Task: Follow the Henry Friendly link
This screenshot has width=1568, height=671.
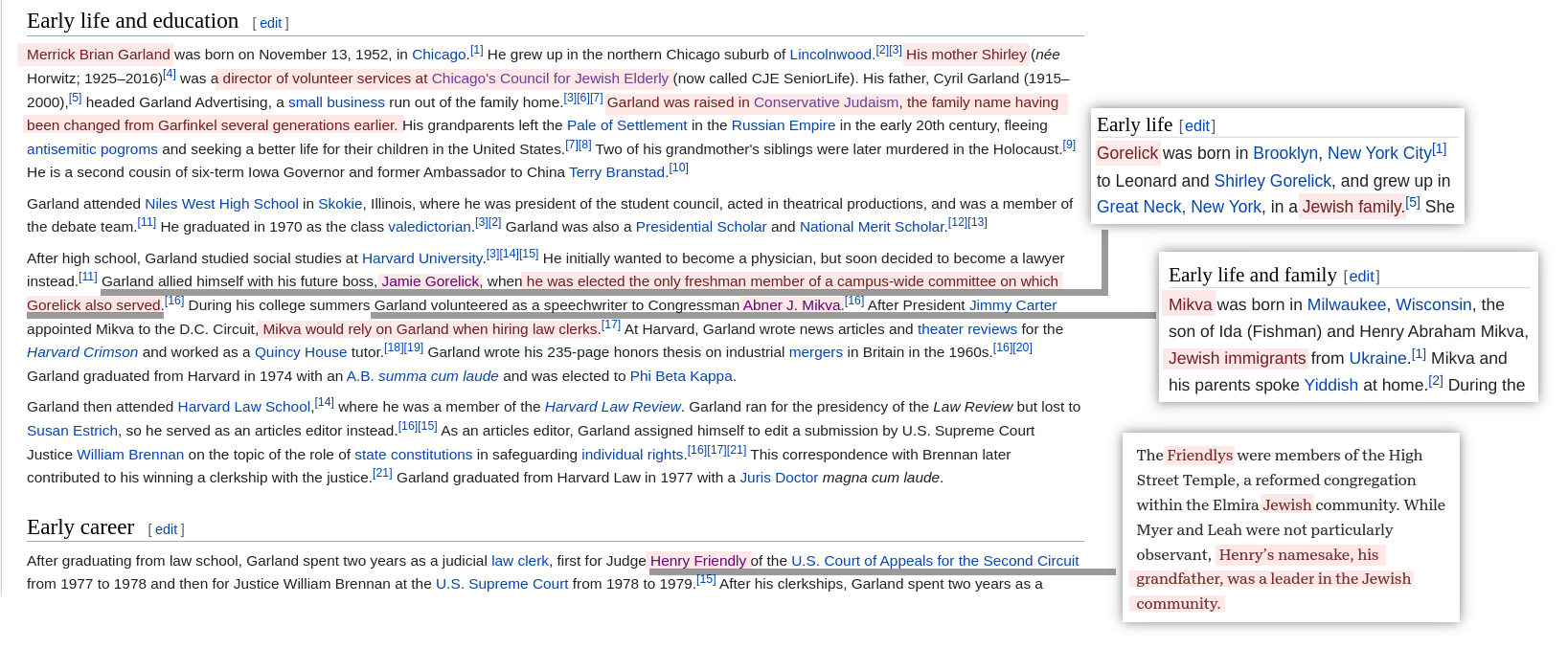Action: pyautogui.click(x=697, y=561)
